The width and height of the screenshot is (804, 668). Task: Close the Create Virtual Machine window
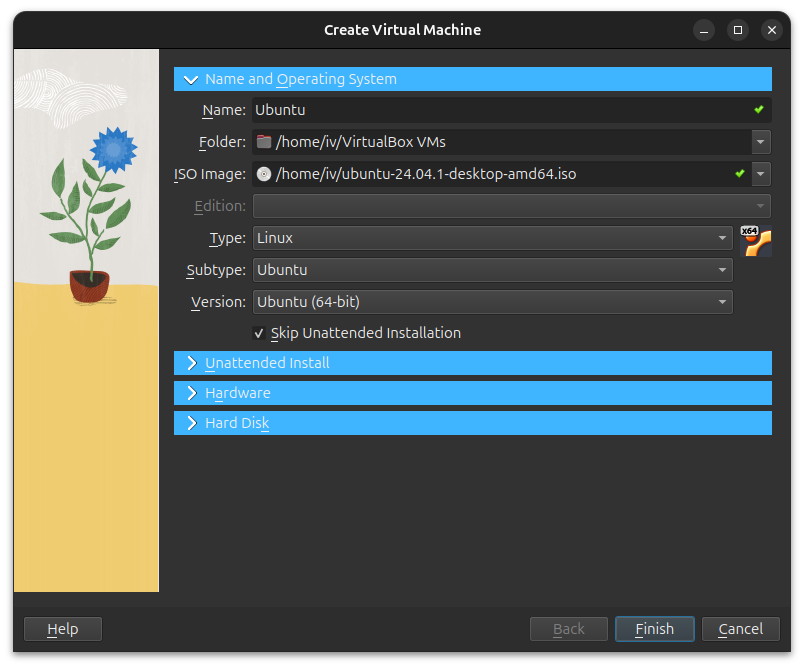772,30
